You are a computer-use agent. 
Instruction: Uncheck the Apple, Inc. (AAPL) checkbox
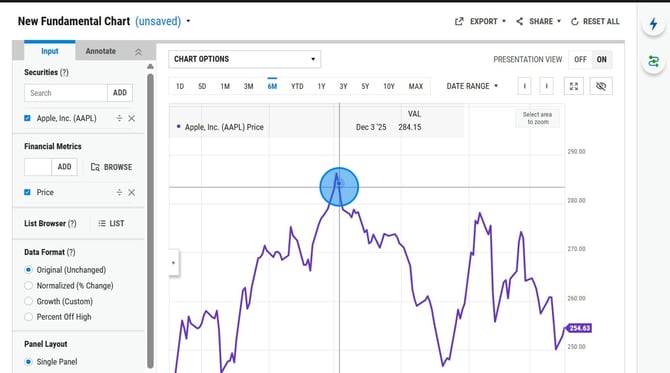pyautogui.click(x=27, y=118)
